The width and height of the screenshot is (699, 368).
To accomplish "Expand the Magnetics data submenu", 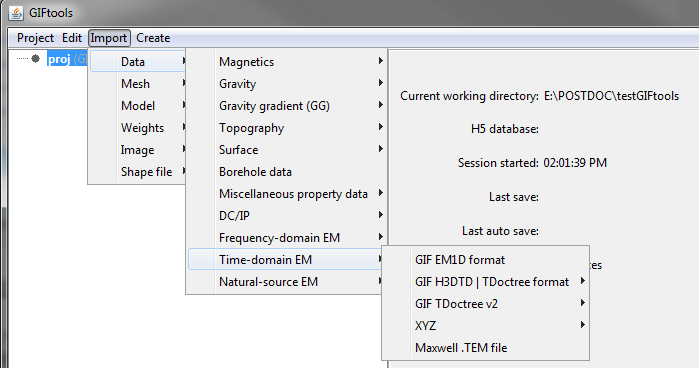I will [x=287, y=62].
